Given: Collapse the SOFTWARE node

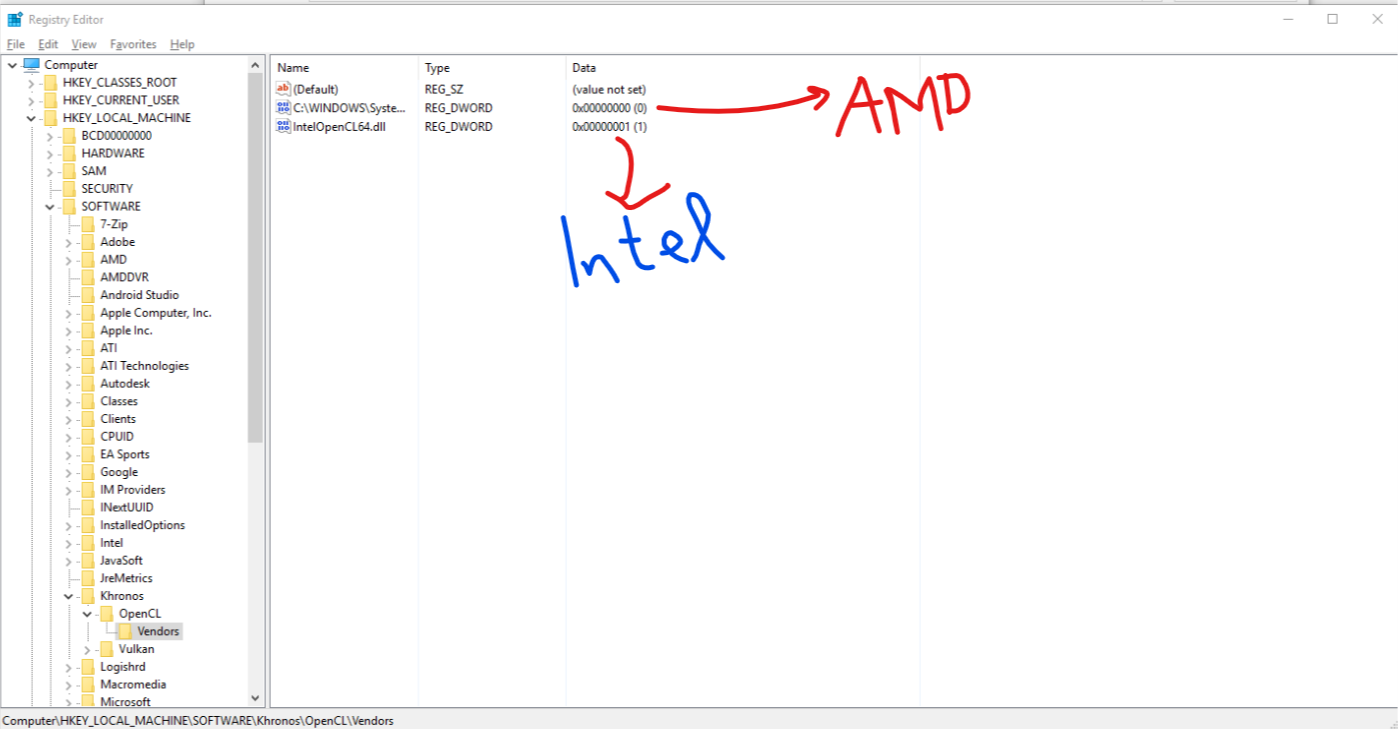Looking at the screenshot, I should (x=50, y=206).
